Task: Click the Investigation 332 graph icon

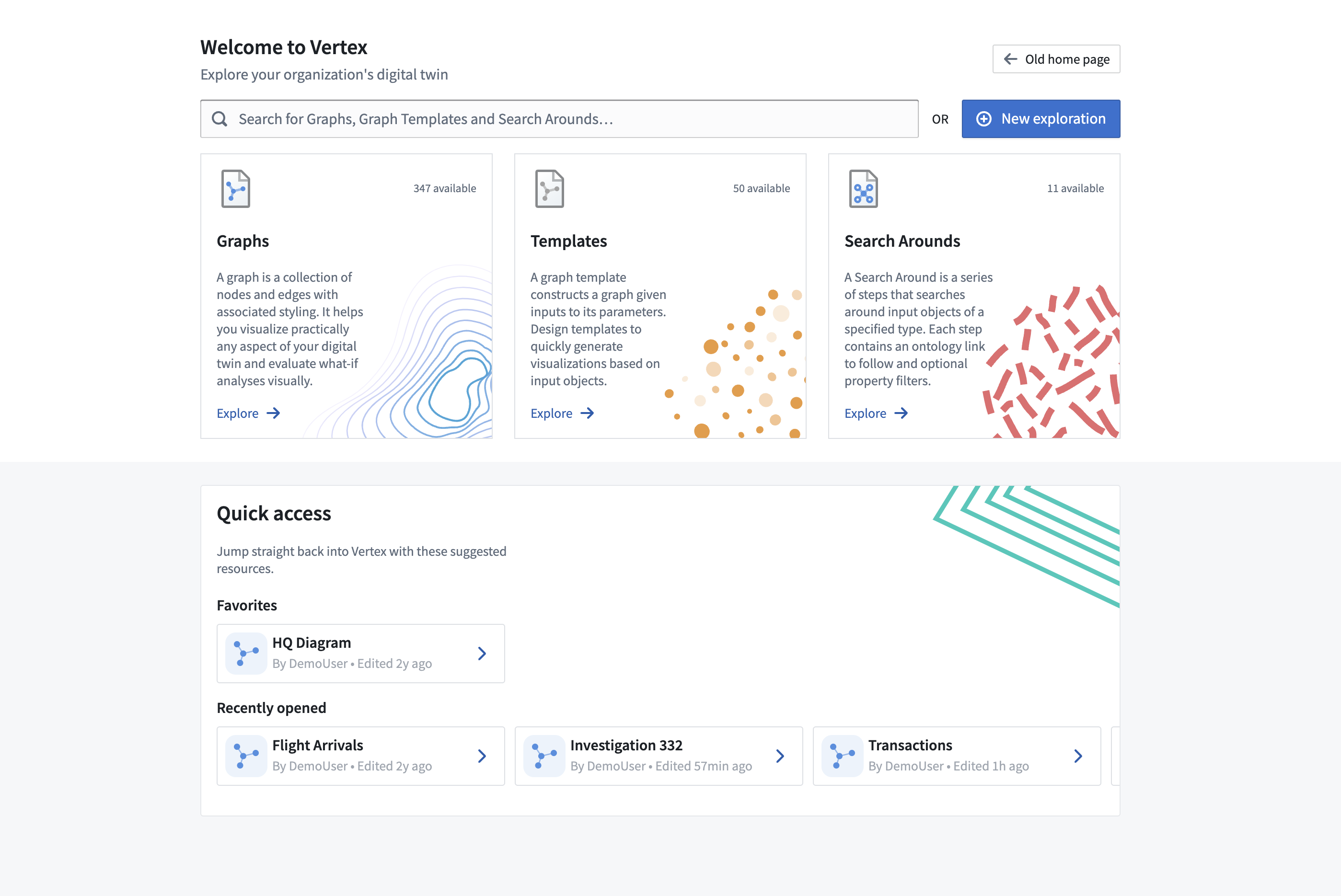Action: click(544, 756)
